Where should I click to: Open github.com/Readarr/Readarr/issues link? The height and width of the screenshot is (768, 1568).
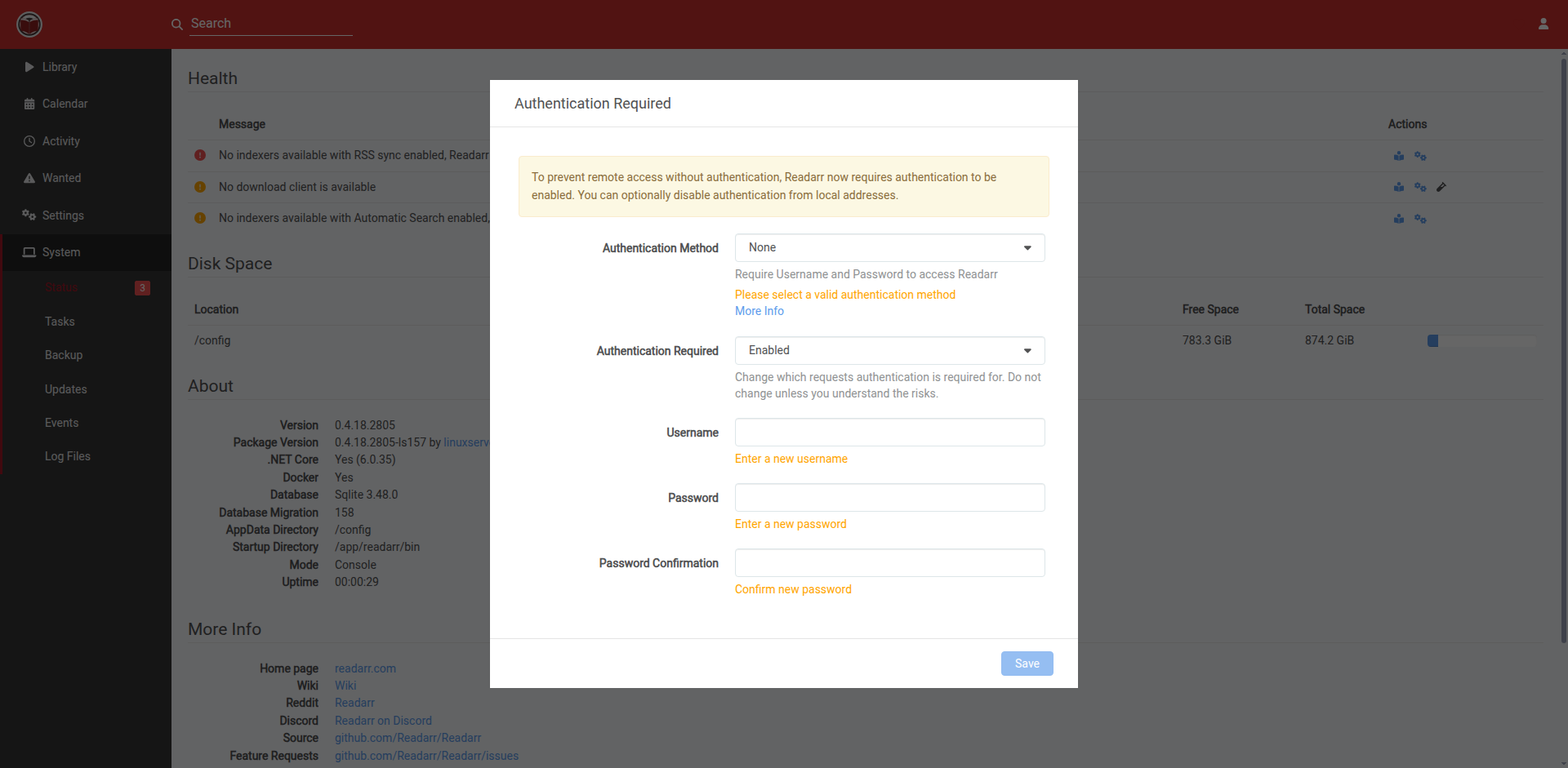[x=426, y=756]
